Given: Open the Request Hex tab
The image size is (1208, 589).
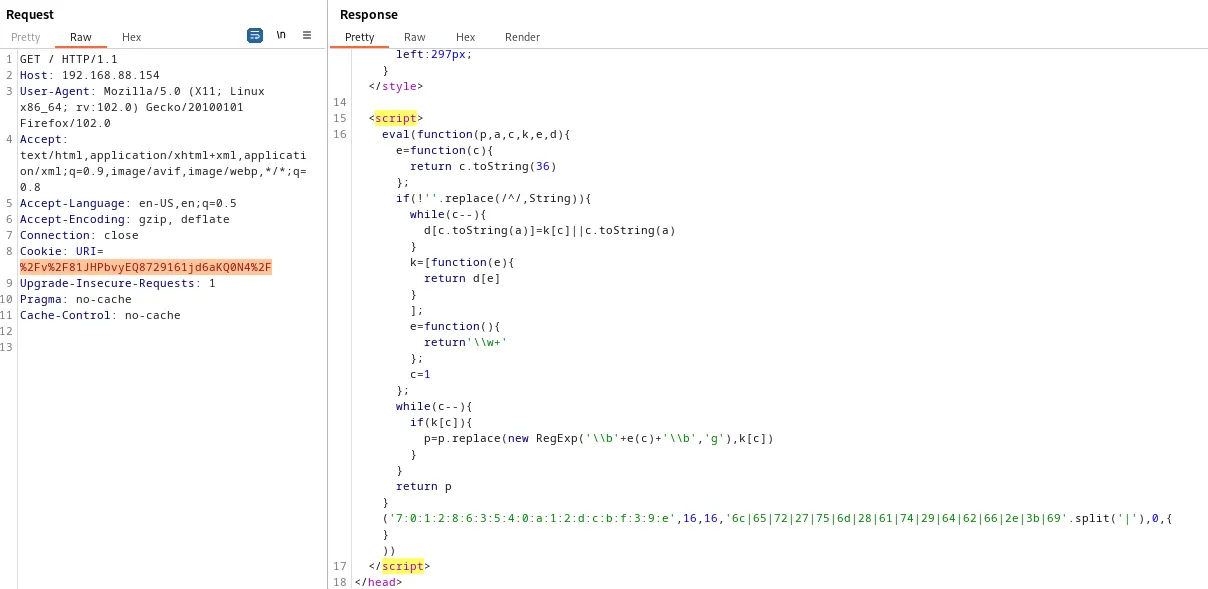Looking at the screenshot, I should [x=132, y=37].
